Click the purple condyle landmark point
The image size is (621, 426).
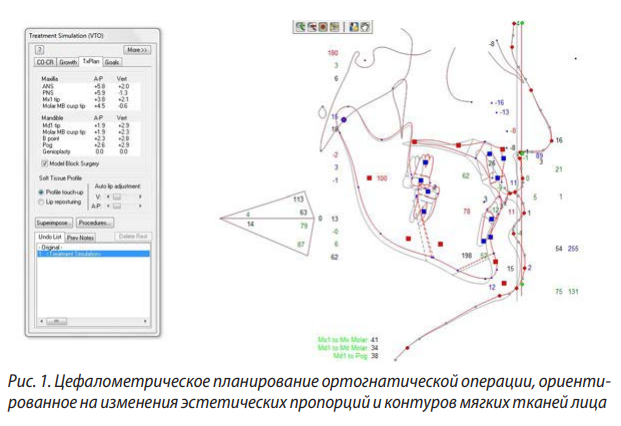point(344,120)
